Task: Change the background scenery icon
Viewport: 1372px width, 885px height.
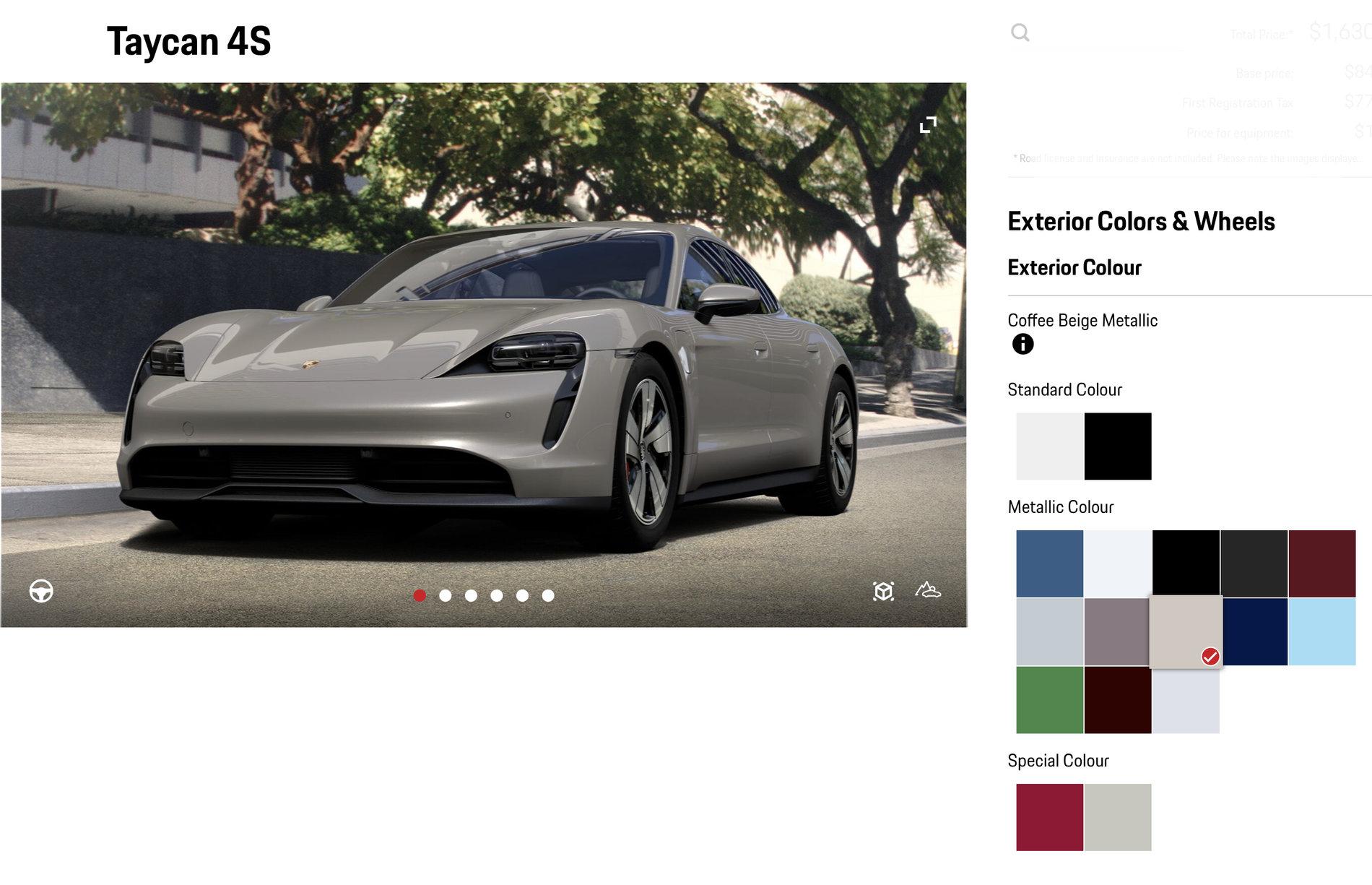Action: pyautogui.click(x=928, y=590)
